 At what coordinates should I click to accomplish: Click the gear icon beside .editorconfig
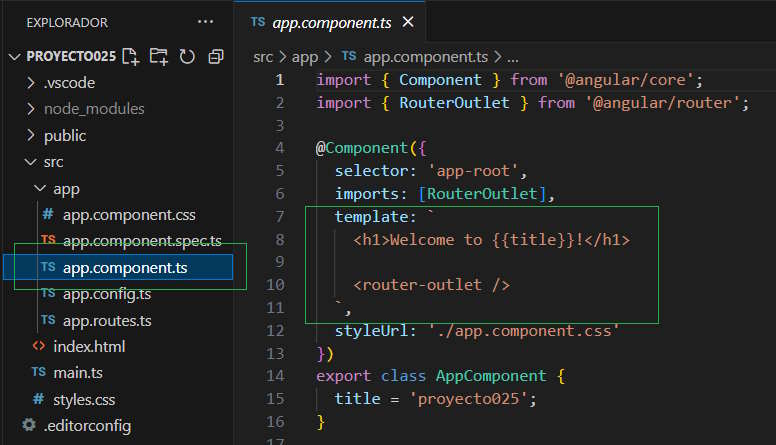[x=29, y=425]
